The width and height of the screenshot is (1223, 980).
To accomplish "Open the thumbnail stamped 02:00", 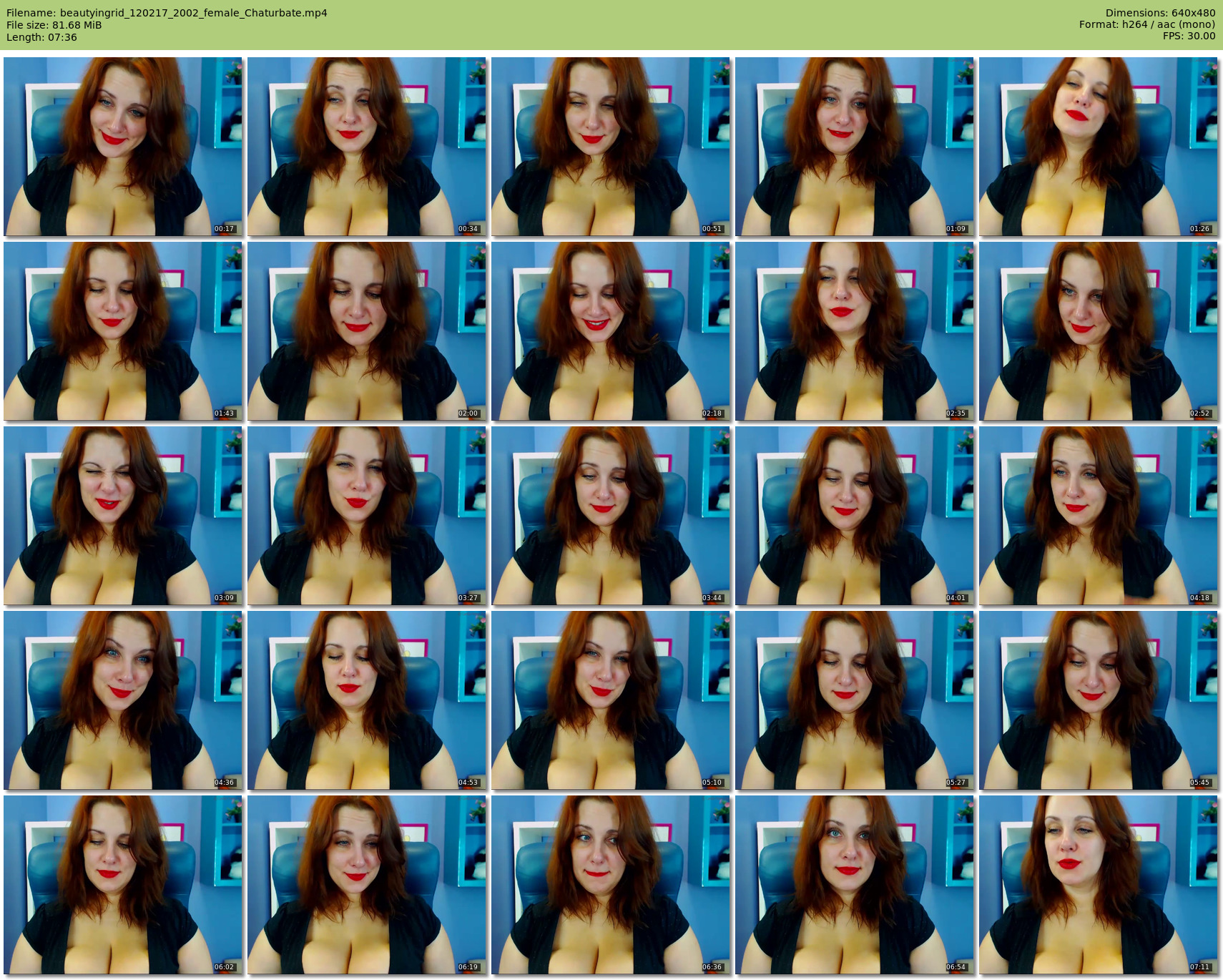I will click(x=367, y=331).
